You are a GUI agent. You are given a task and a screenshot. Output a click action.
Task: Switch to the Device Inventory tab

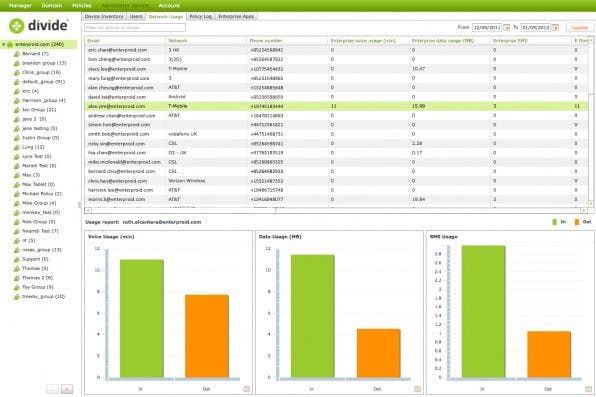click(x=104, y=16)
